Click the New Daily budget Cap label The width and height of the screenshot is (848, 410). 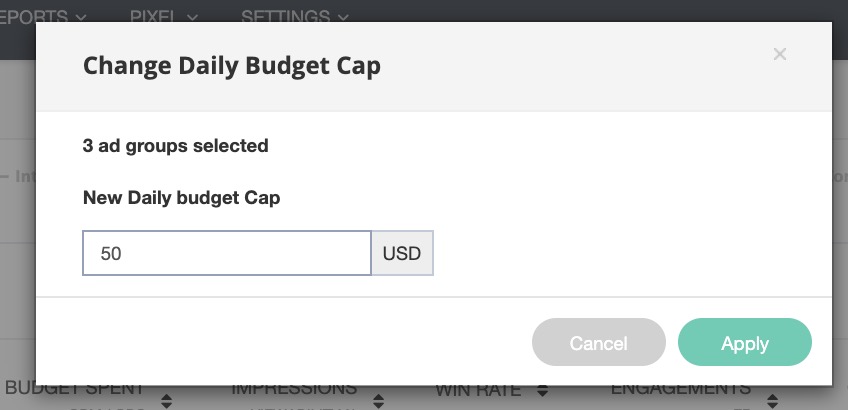coord(181,198)
